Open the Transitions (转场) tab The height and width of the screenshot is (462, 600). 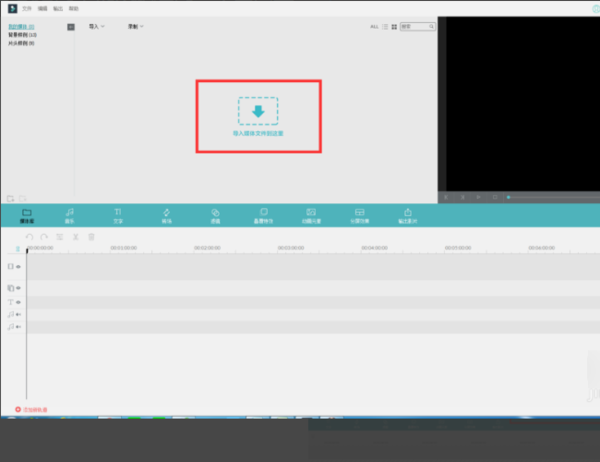166,215
